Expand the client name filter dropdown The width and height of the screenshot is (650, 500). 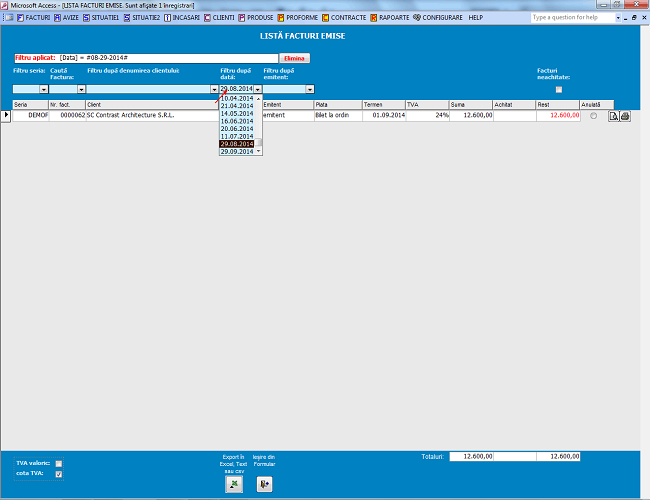[214, 89]
